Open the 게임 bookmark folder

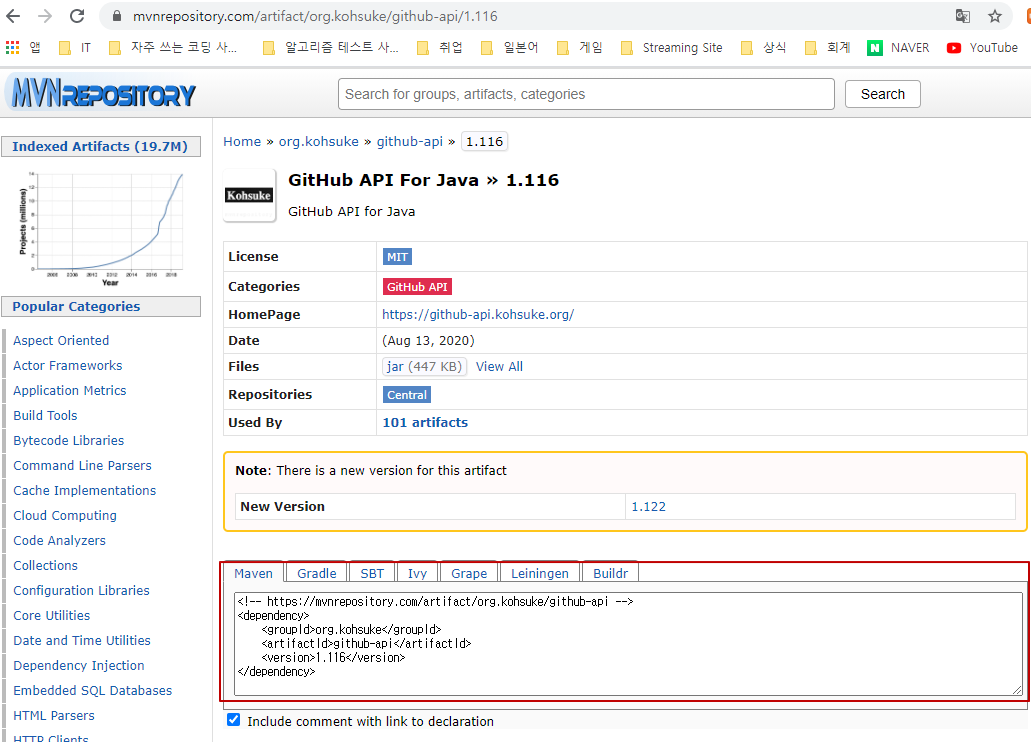click(x=579, y=47)
